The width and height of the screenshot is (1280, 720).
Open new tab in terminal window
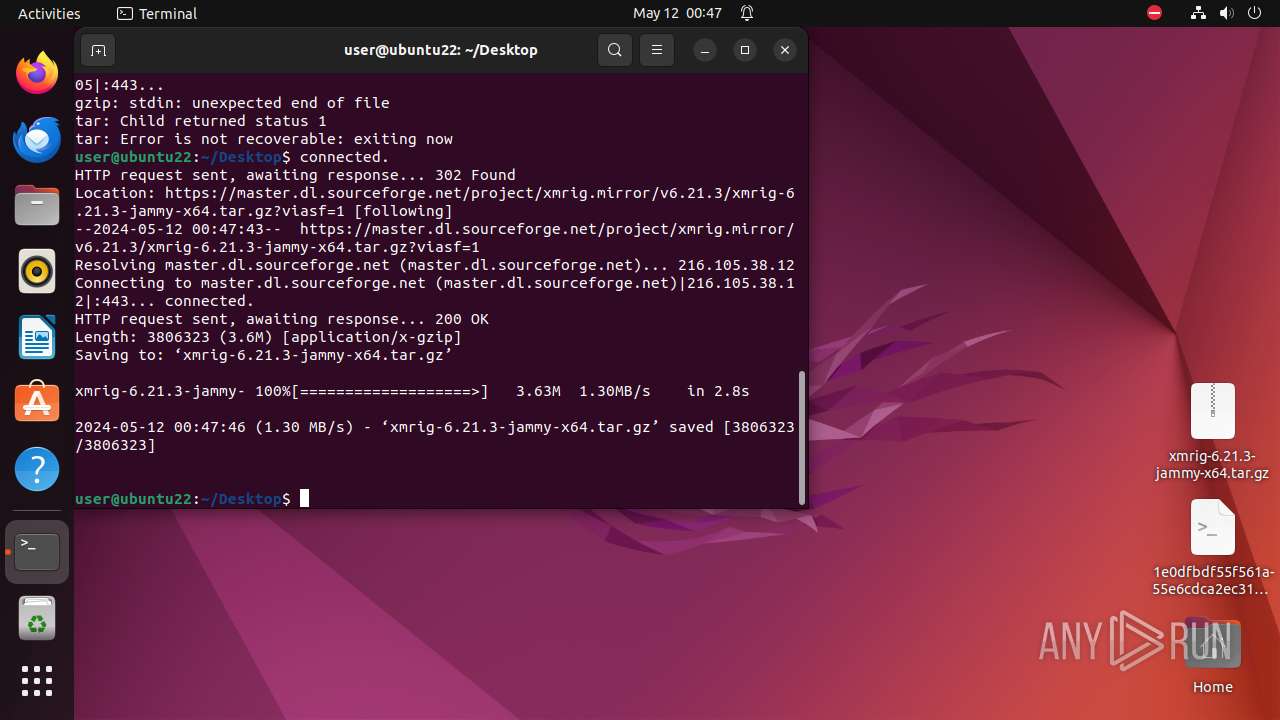pyautogui.click(x=98, y=50)
